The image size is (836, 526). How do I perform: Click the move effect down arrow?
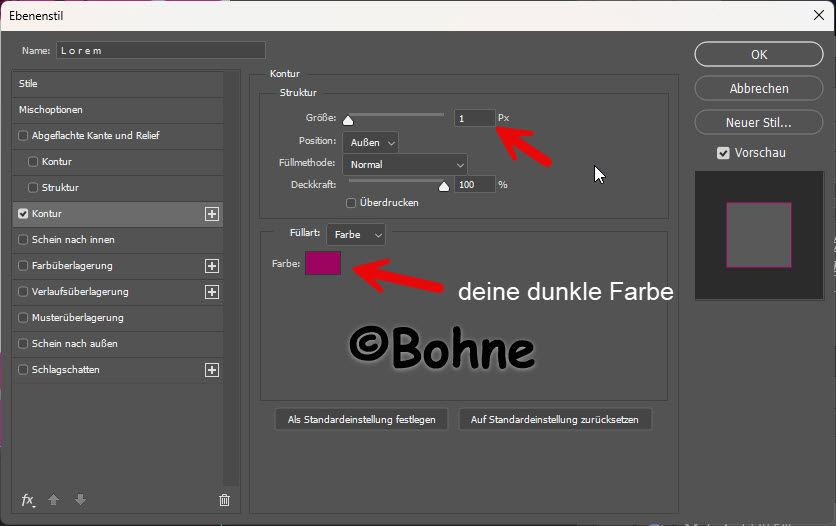(80, 500)
